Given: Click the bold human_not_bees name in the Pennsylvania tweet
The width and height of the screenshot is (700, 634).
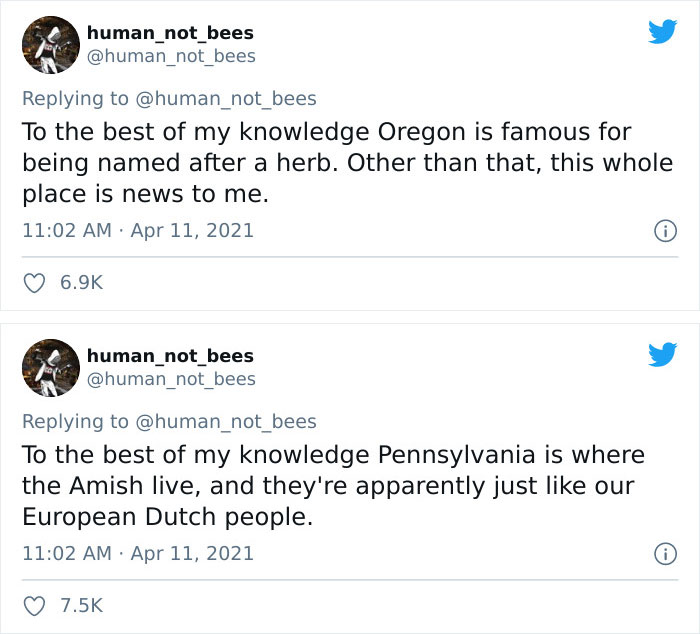Looking at the screenshot, I should pyautogui.click(x=170, y=356).
